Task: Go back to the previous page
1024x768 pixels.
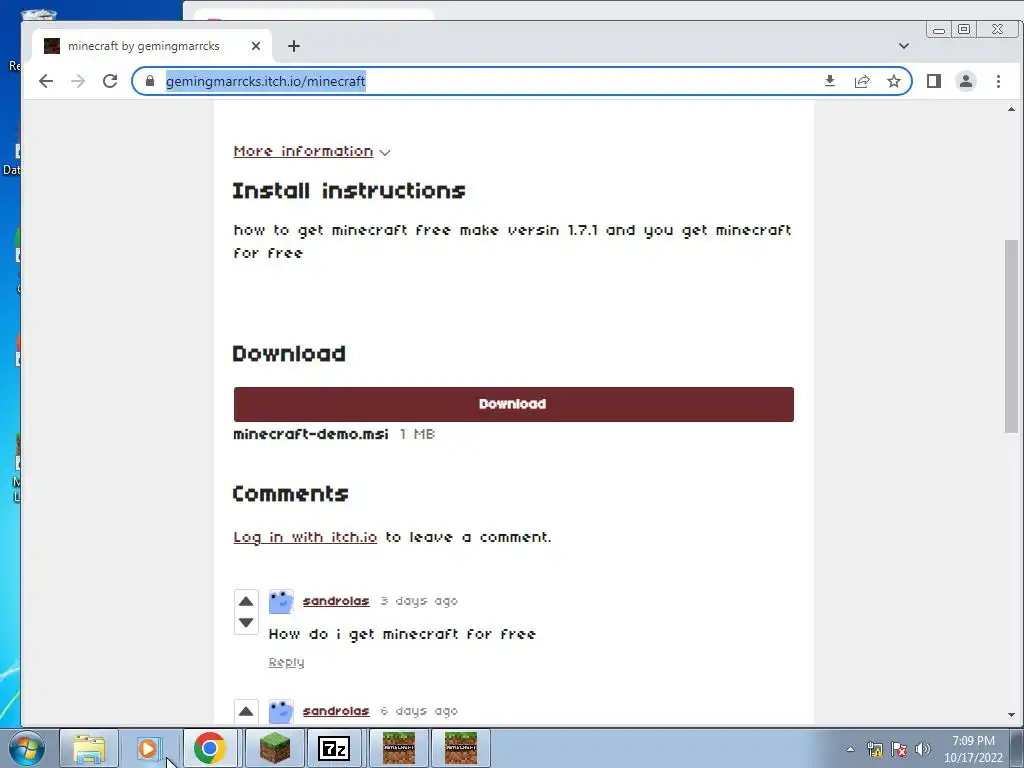Action: click(x=46, y=81)
